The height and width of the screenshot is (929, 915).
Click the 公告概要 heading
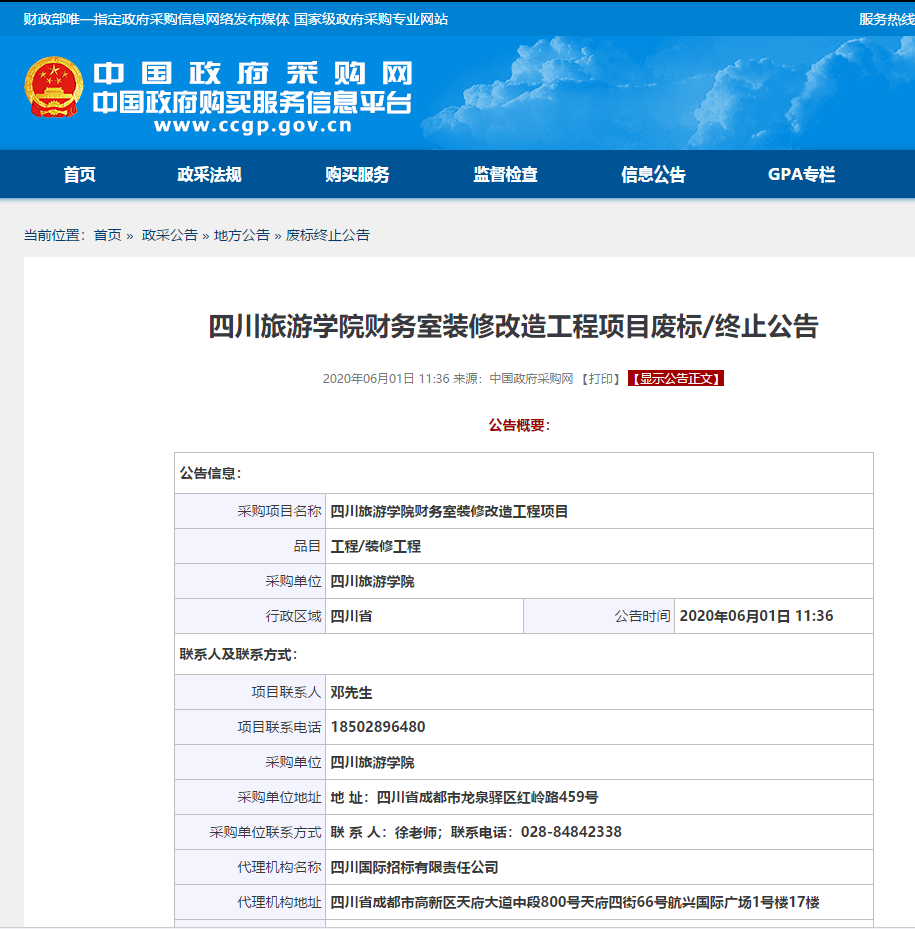click(519, 425)
